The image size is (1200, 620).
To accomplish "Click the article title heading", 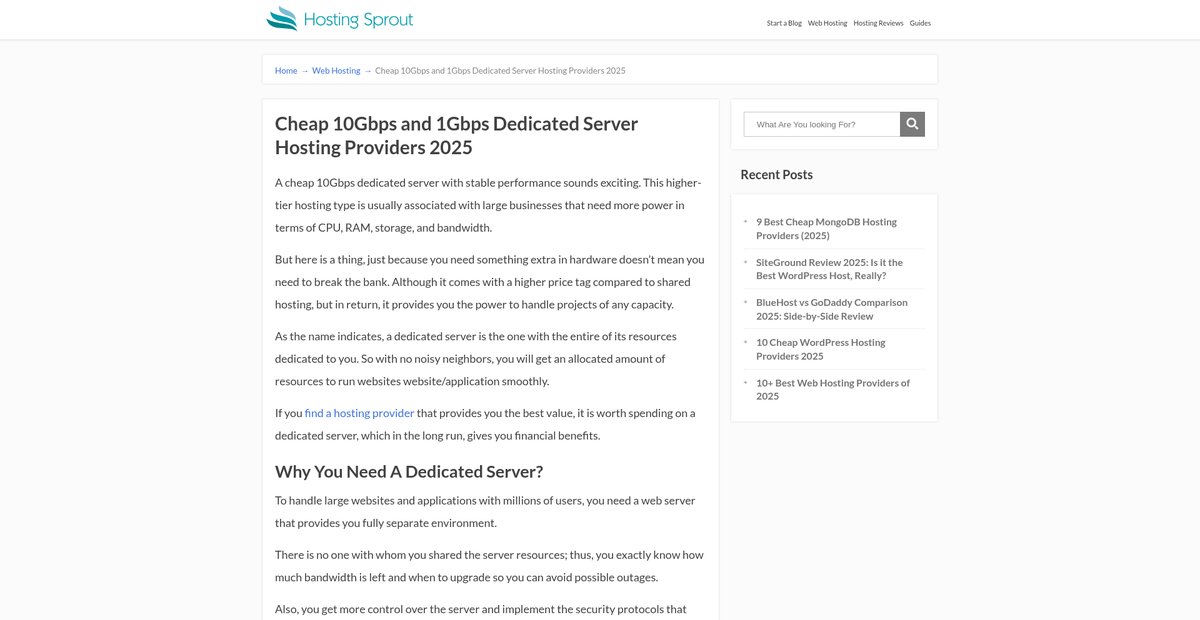I will [x=456, y=136].
